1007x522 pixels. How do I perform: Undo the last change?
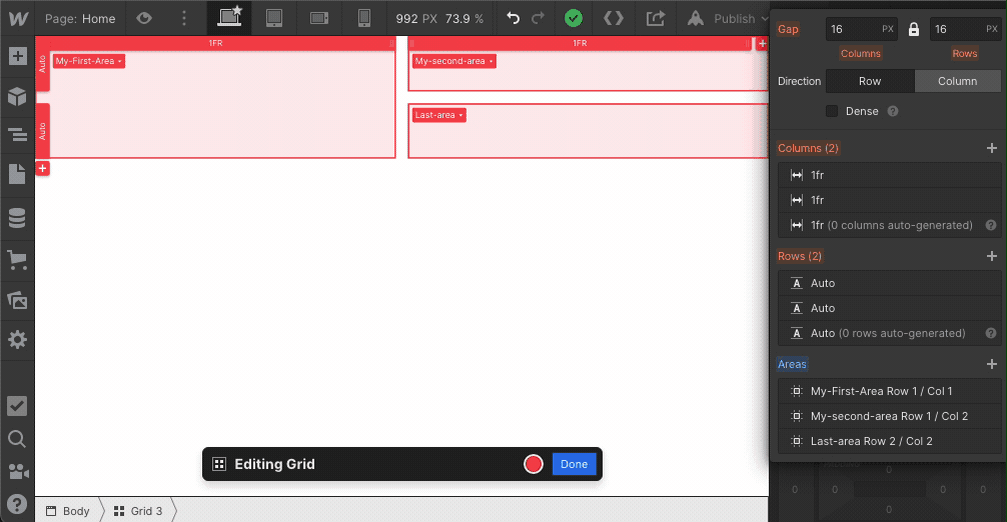click(513, 18)
